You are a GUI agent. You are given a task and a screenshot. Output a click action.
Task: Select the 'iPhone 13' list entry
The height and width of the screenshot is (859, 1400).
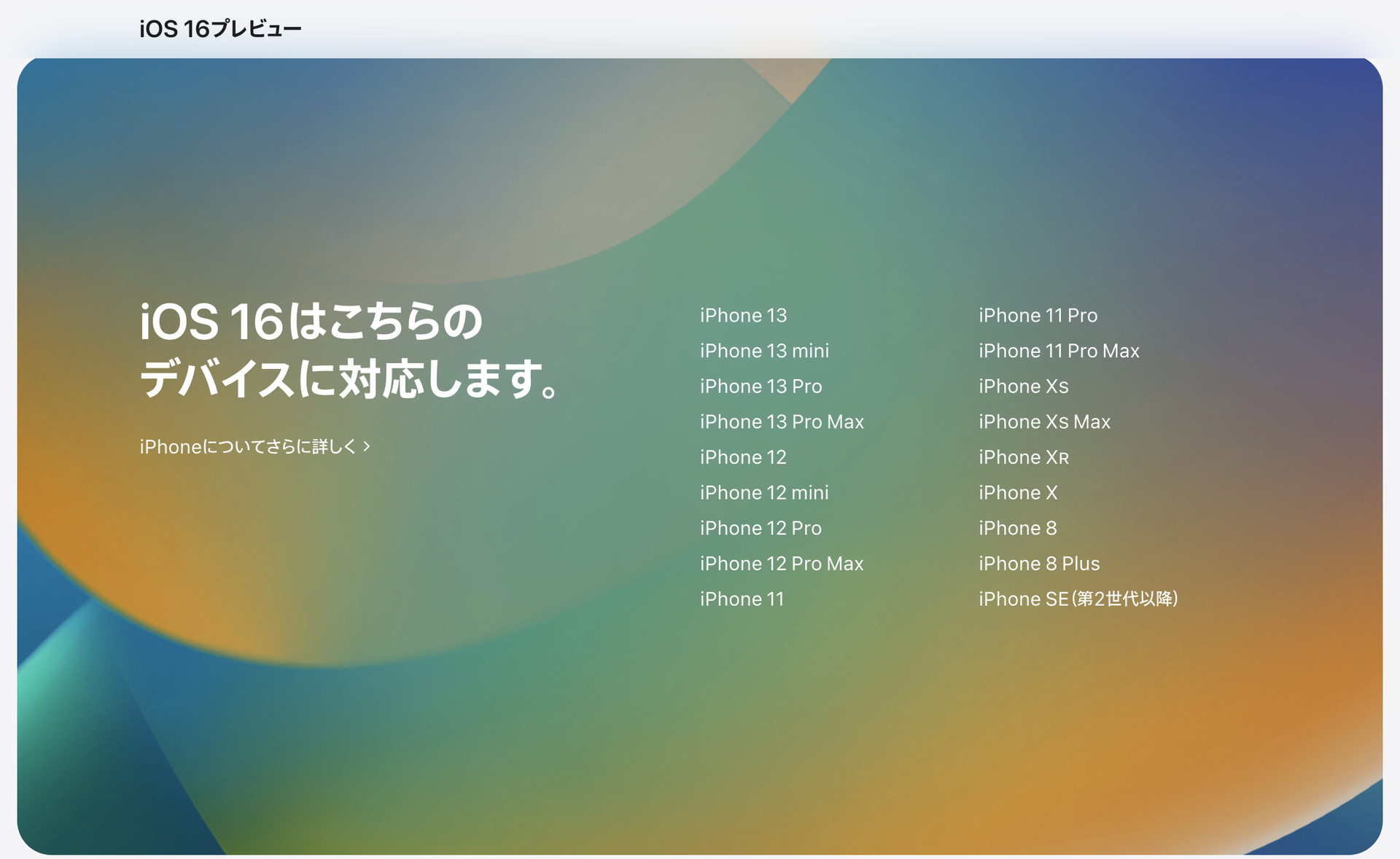[x=743, y=315]
